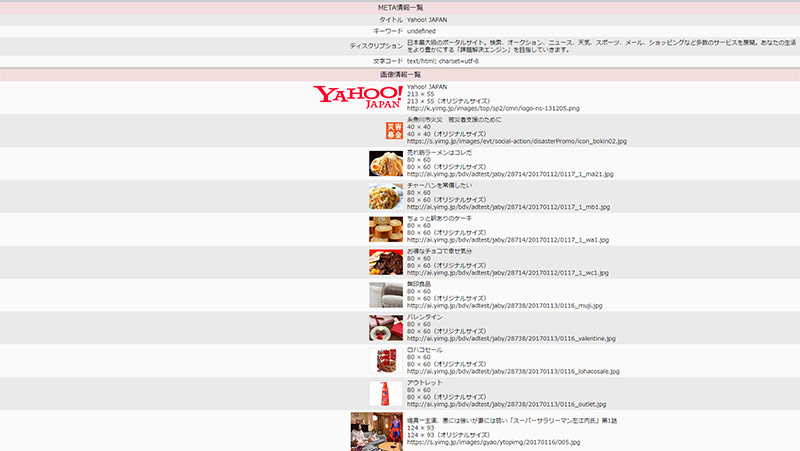800x451 pixels.
Task: Click the Valentine gift thumbnail
Action: [x=386, y=328]
